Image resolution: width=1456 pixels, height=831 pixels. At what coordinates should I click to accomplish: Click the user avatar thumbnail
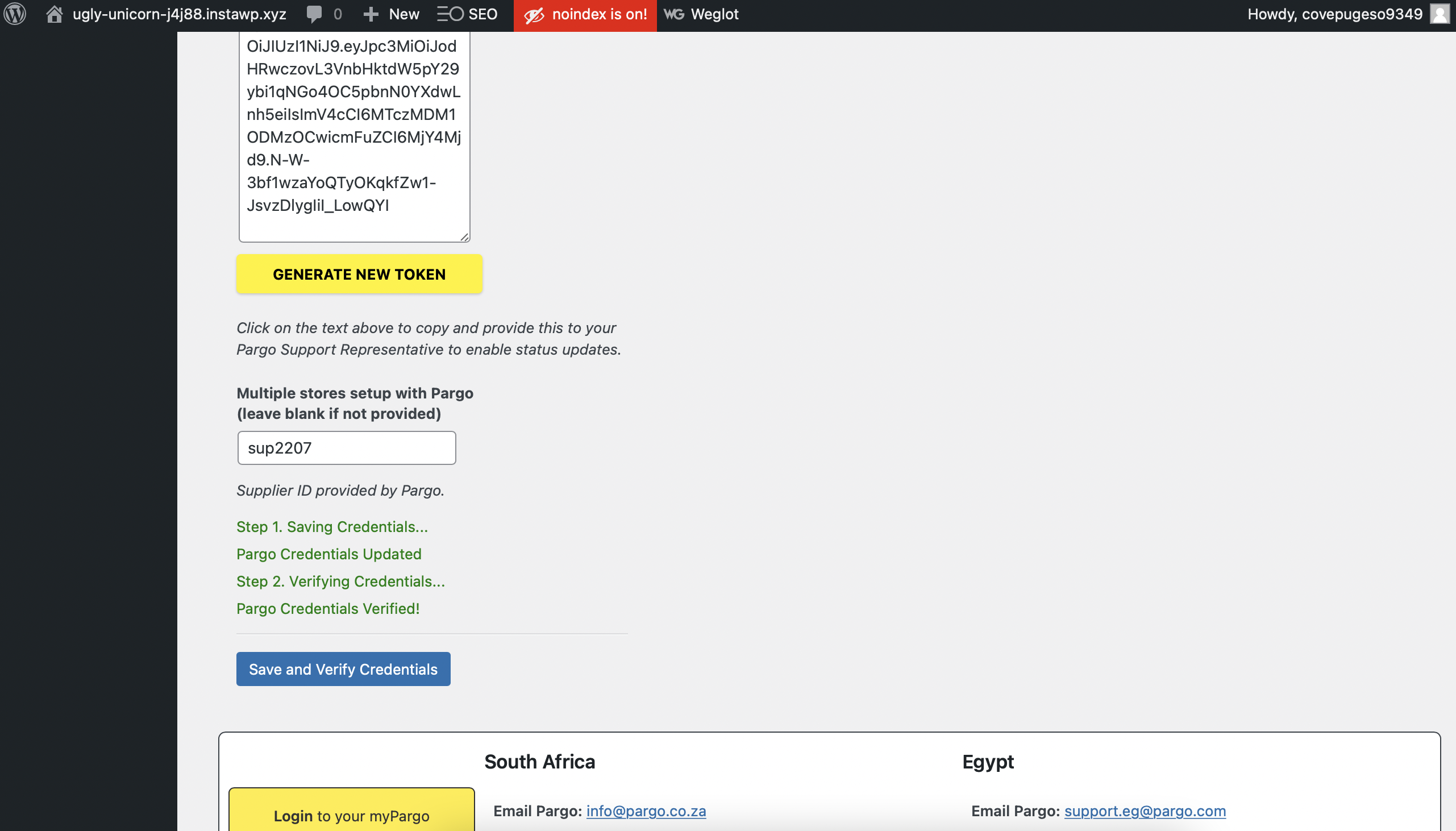[1440, 14]
